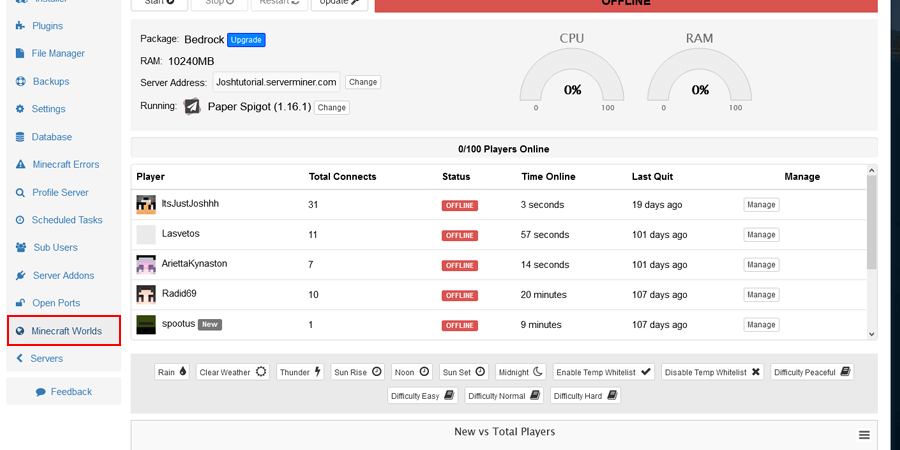Set time to Midnight

pyautogui.click(x=521, y=372)
